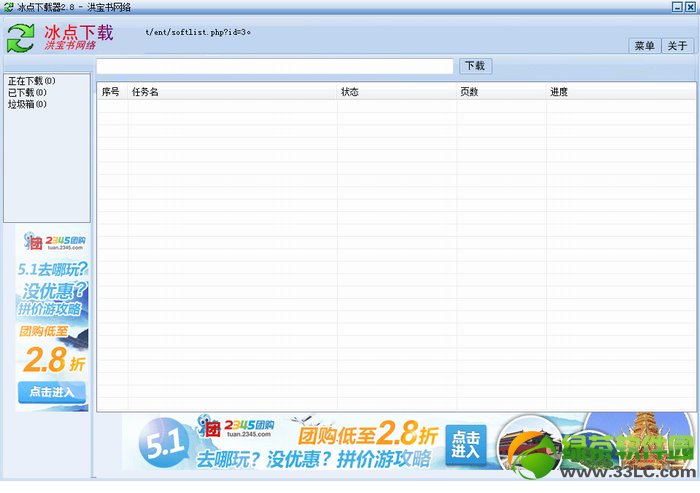Click the 冰点下载 red title text
The width and height of the screenshot is (700, 493).
79,33
